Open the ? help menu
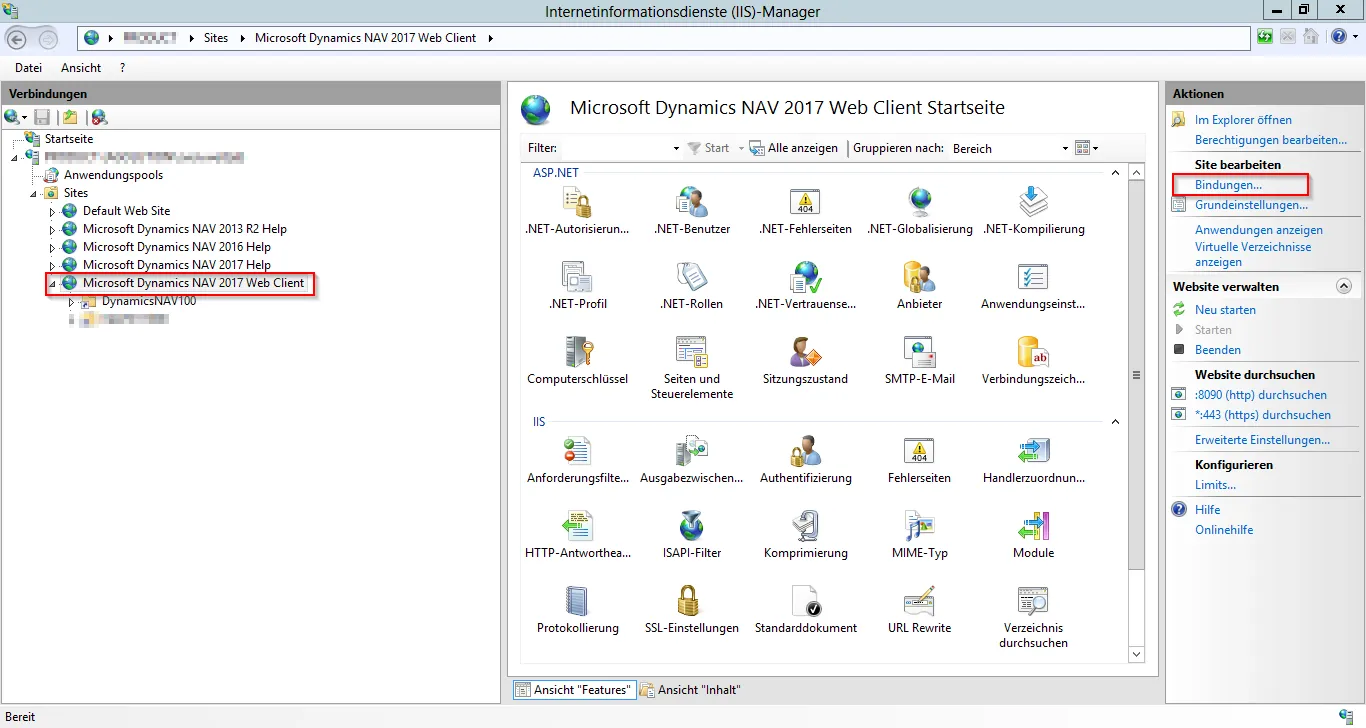This screenshot has height=728, width=1366. tap(122, 68)
